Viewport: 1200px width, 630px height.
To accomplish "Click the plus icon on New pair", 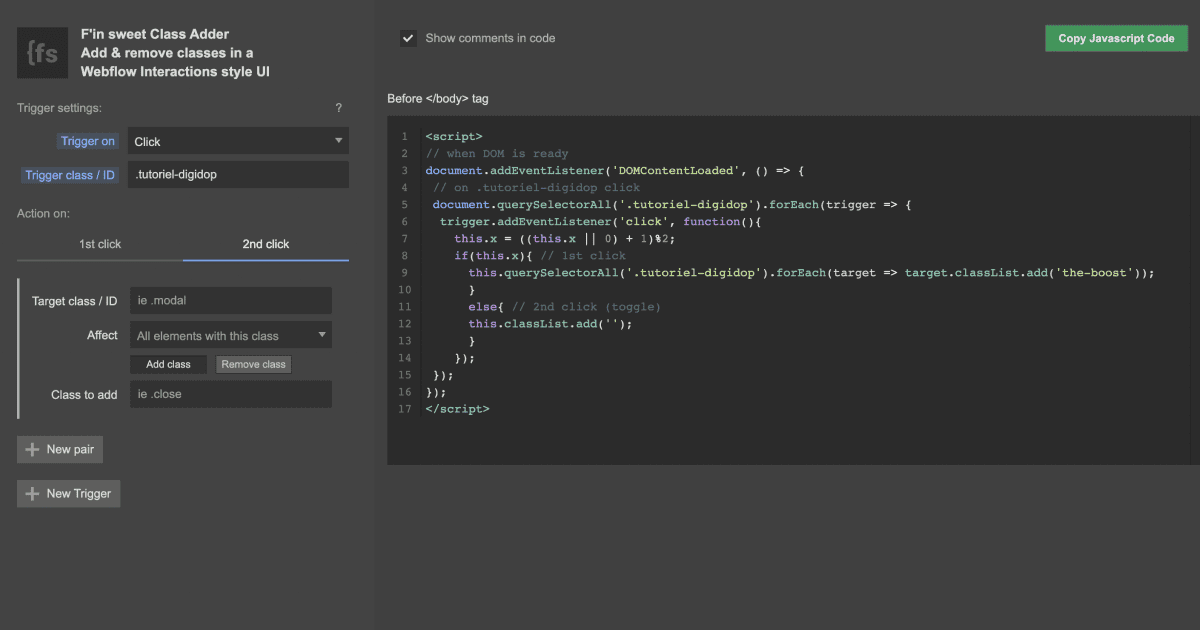I will pos(33,450).
